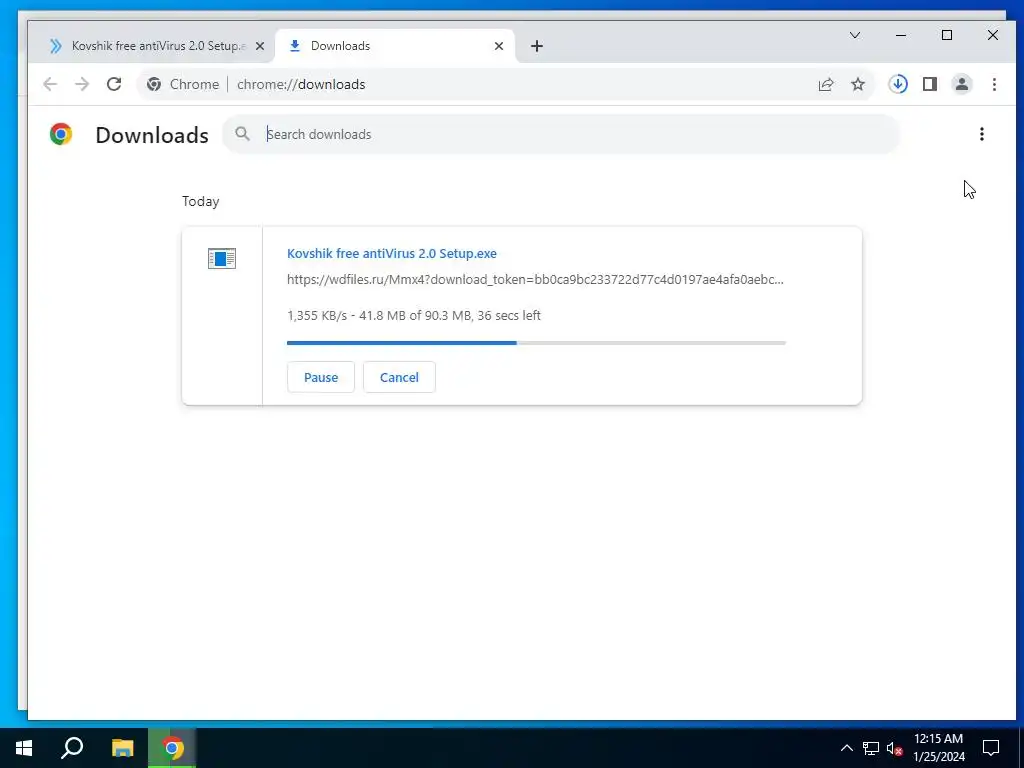Image resolution: width=1024 pixels, height=768 pixels.
Task: Show hidden system tray icons
Action: click(846, 748)
